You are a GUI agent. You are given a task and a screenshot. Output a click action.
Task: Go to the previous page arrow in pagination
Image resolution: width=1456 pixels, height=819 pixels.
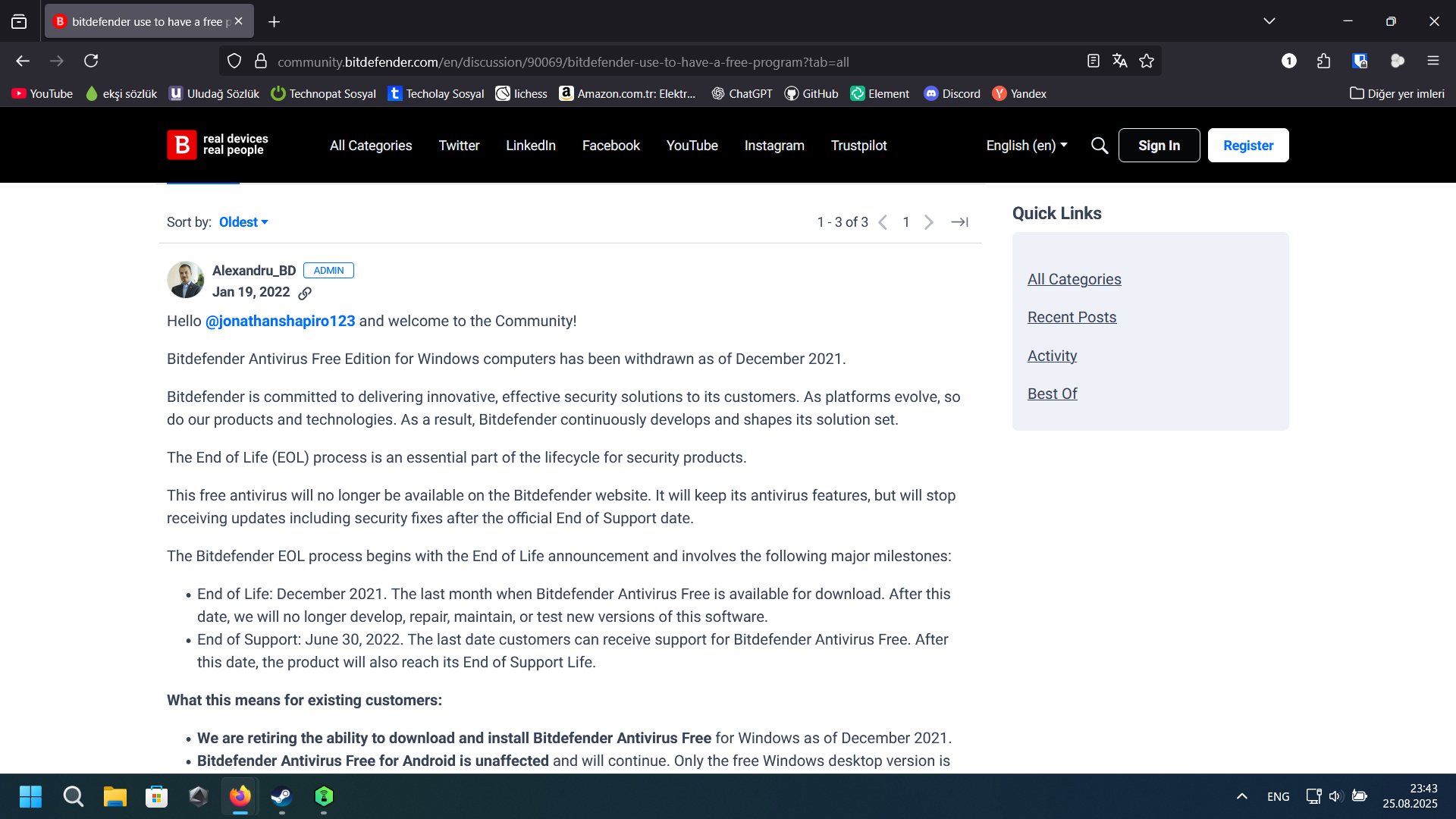(x=883, y=222)
